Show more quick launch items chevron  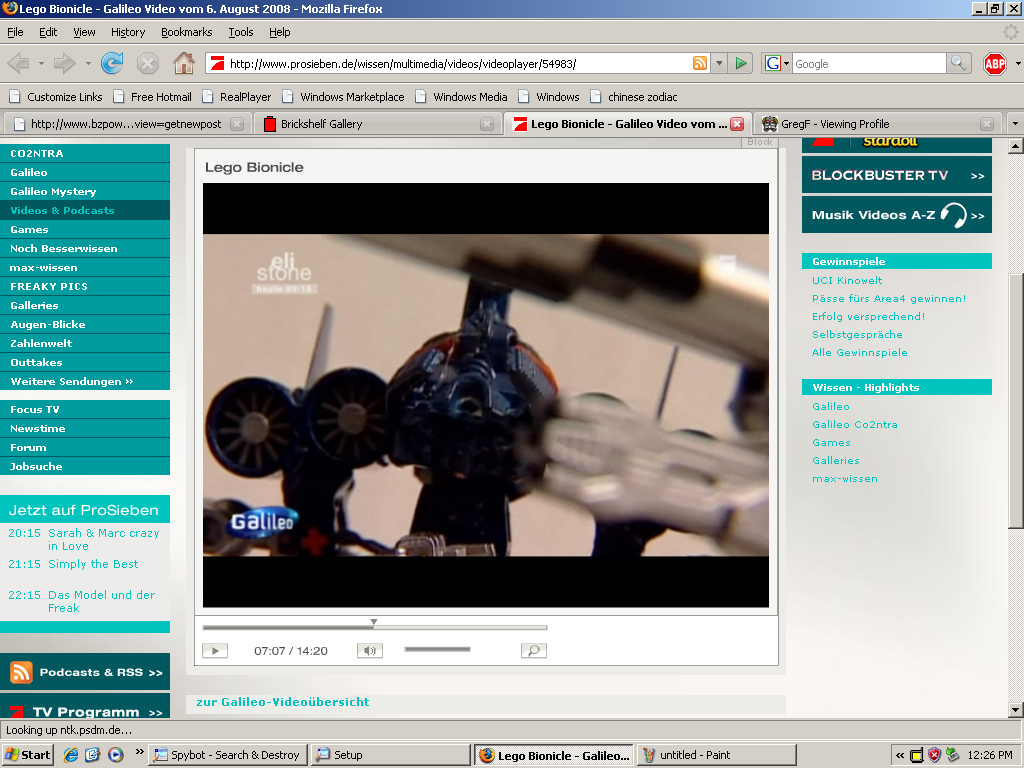[139, 752]
